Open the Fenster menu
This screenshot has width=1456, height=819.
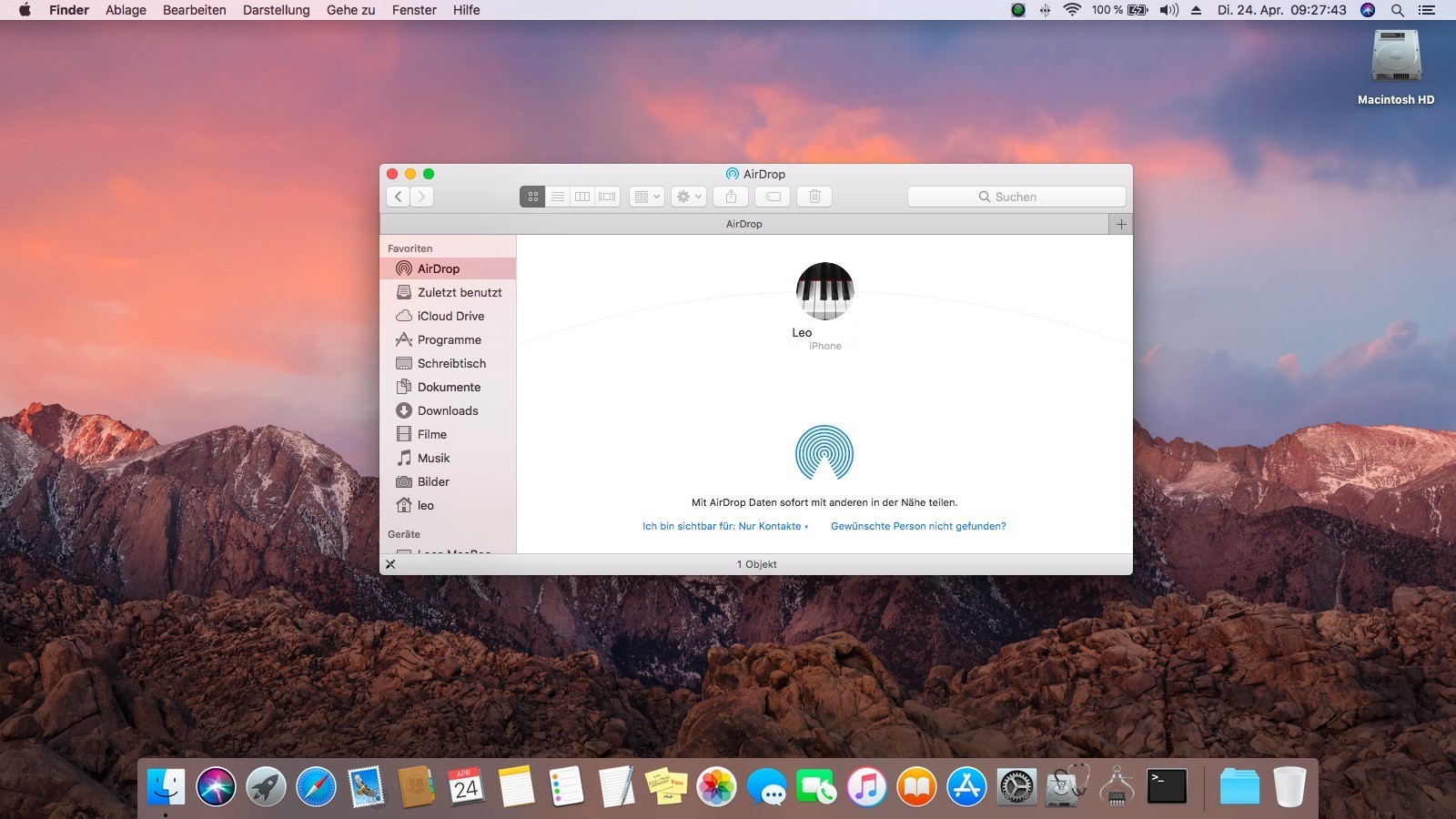(414, 10)
